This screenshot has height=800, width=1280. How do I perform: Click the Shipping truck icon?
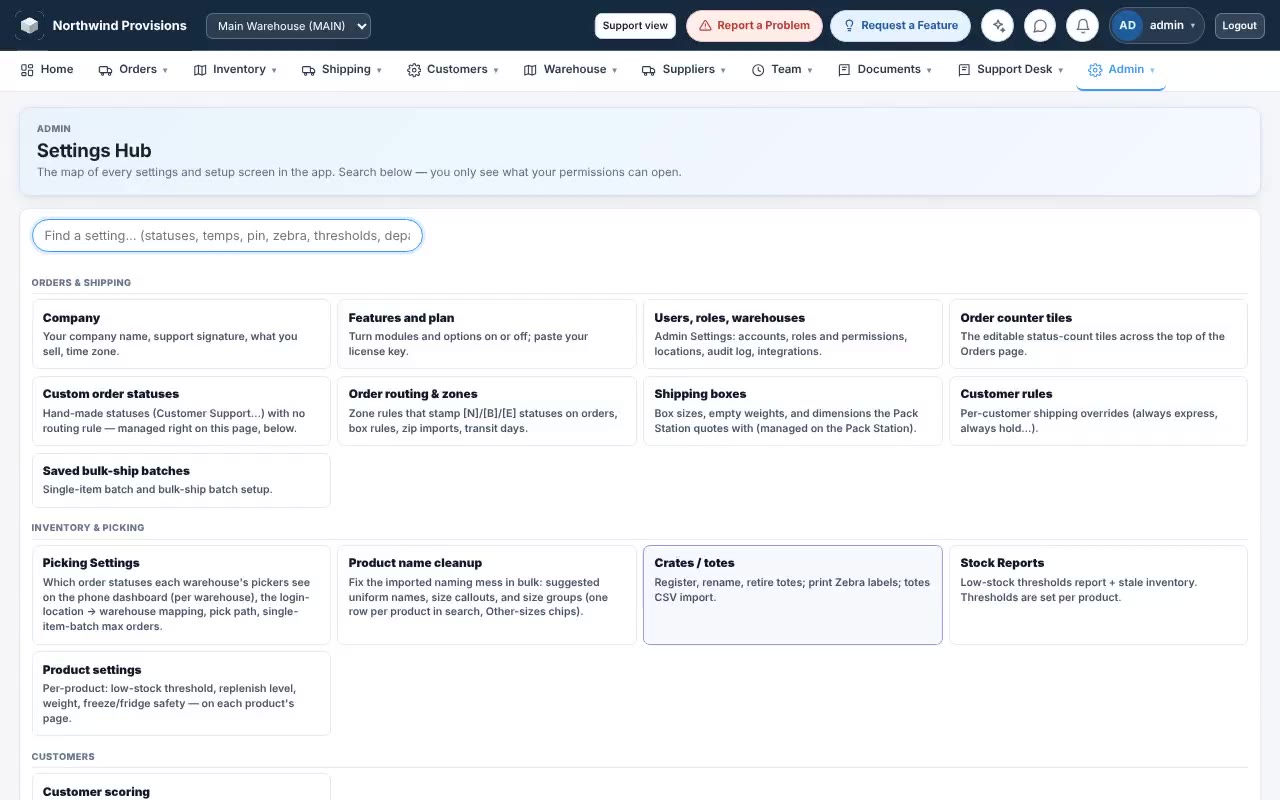[x=309, y=70]
